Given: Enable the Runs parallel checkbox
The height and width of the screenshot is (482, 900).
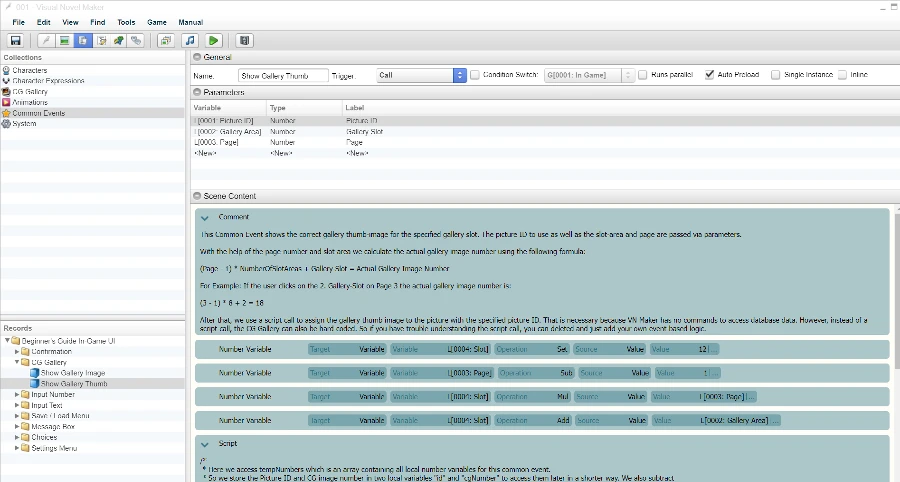Looking at the screenshot, I should pos(643,75).
